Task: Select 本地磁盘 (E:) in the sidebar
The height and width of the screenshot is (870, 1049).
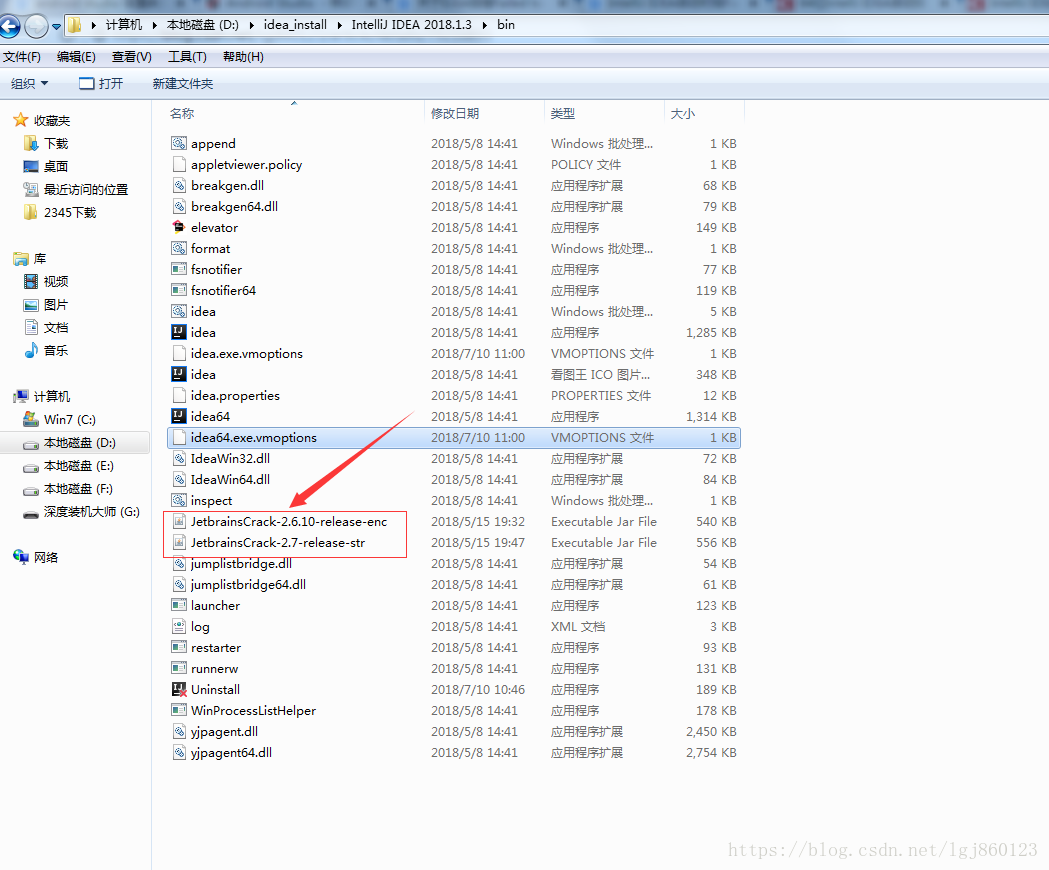Action: coord(79,466)
